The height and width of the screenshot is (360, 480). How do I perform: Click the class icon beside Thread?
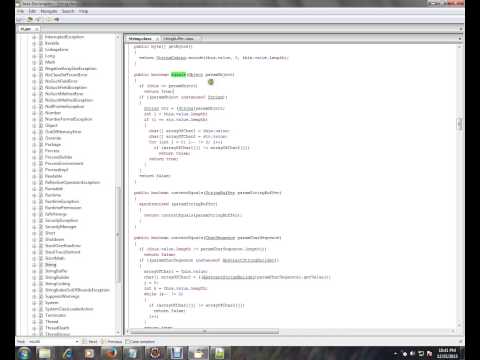[x=41, y=322]
